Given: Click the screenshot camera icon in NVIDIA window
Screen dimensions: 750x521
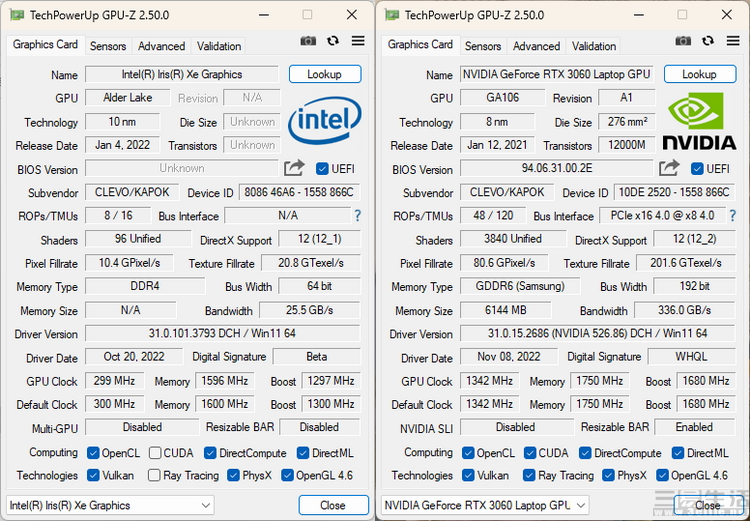Looking at the screenshot, I should click(x=683, y=41).
